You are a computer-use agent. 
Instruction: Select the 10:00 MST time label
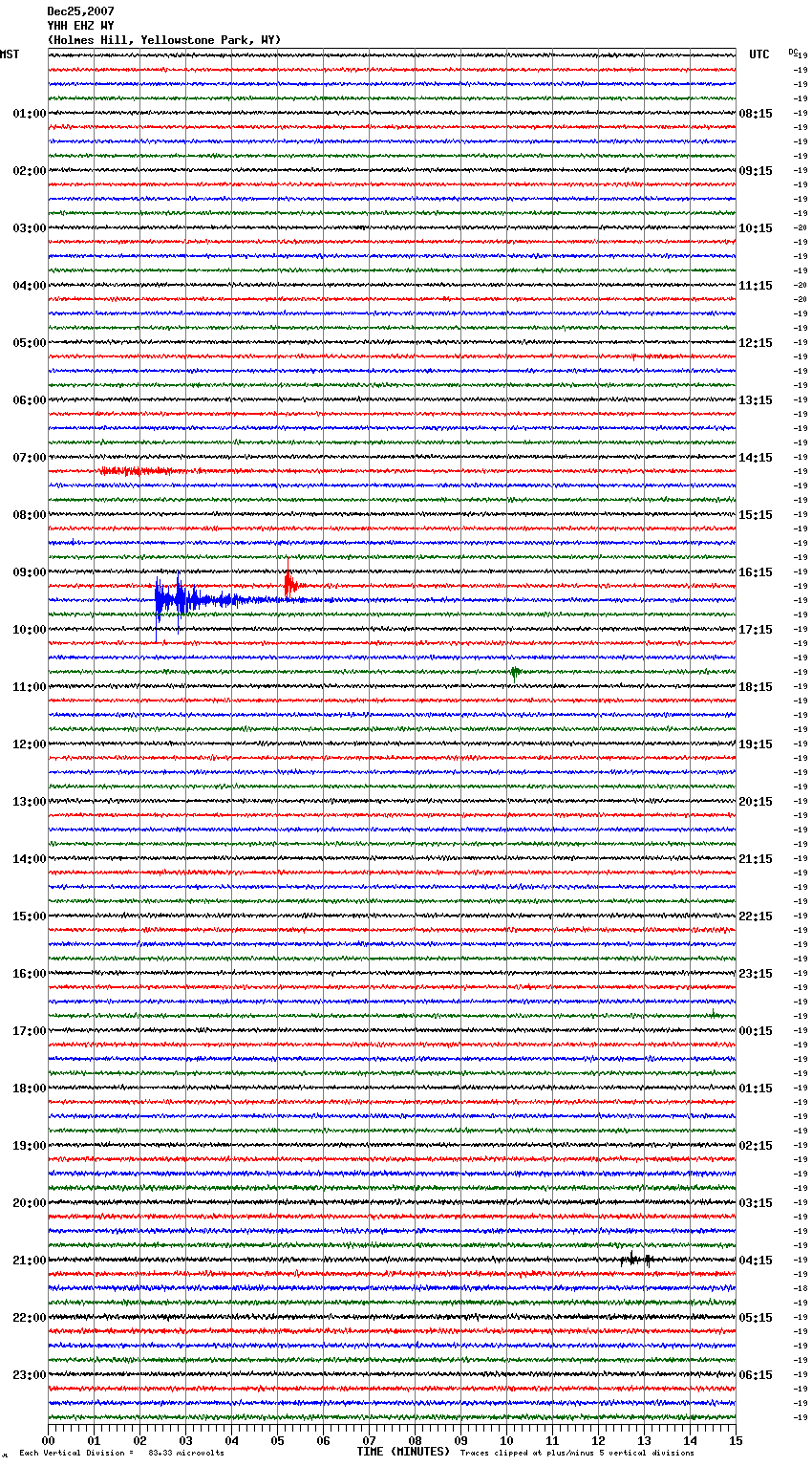pyautogui.click(x=29, y=630)
